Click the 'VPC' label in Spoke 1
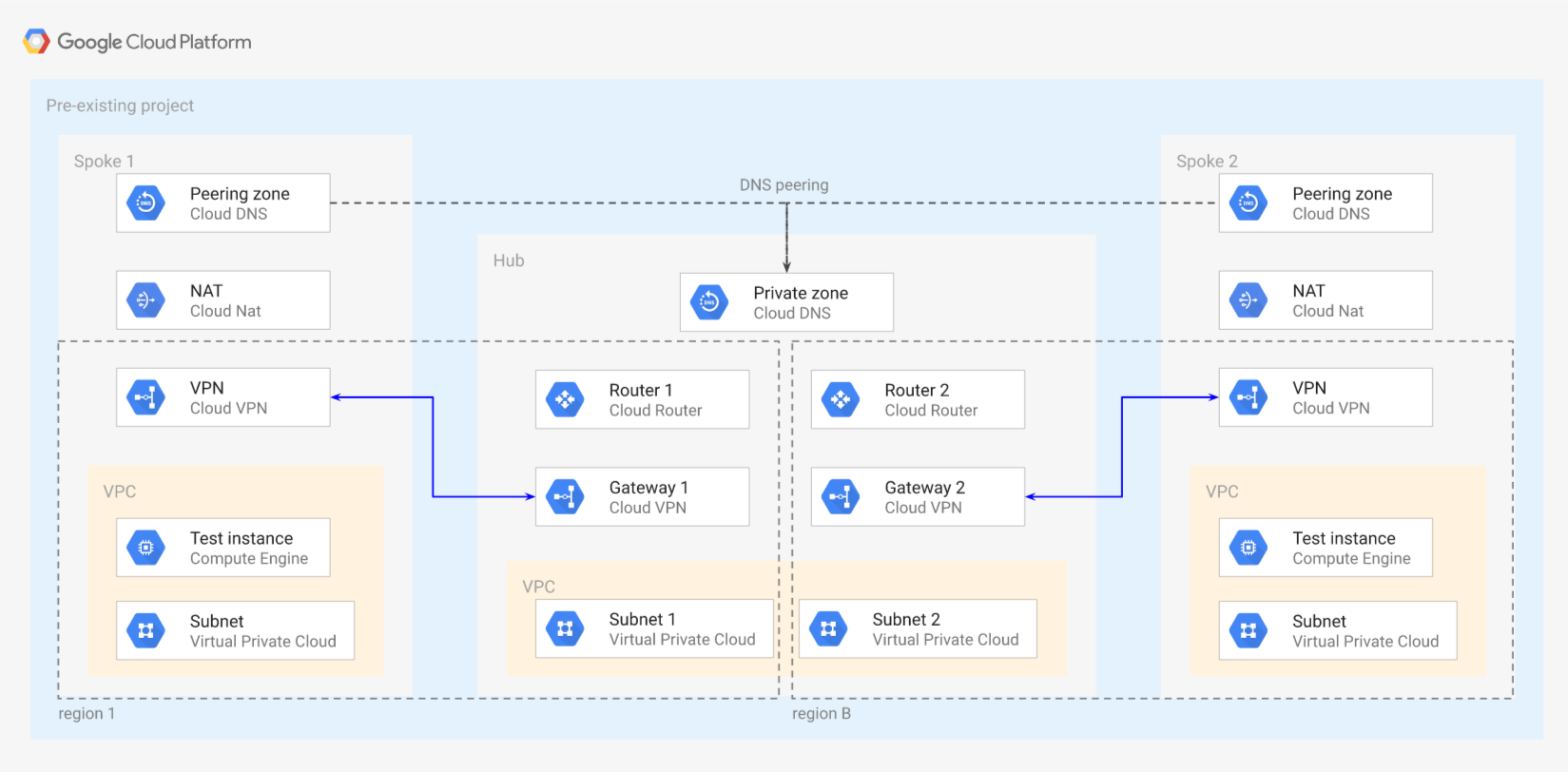This screenshot has height=772, width=1568. tap(120, 492)
